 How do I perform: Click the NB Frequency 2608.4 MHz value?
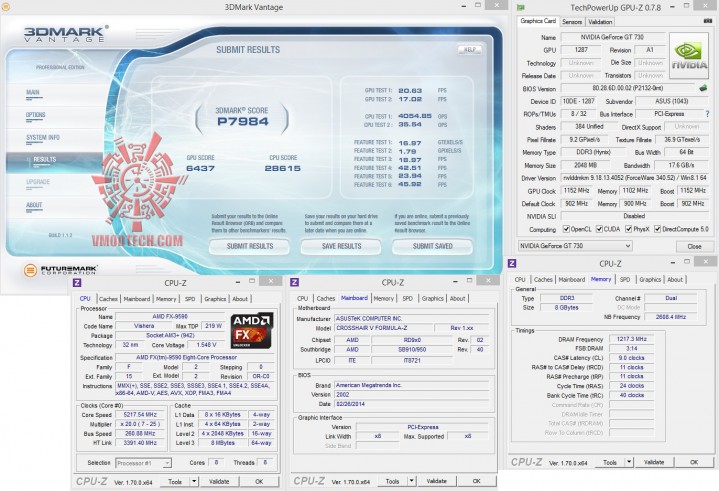pyautogui.click(x=670, y=317)
